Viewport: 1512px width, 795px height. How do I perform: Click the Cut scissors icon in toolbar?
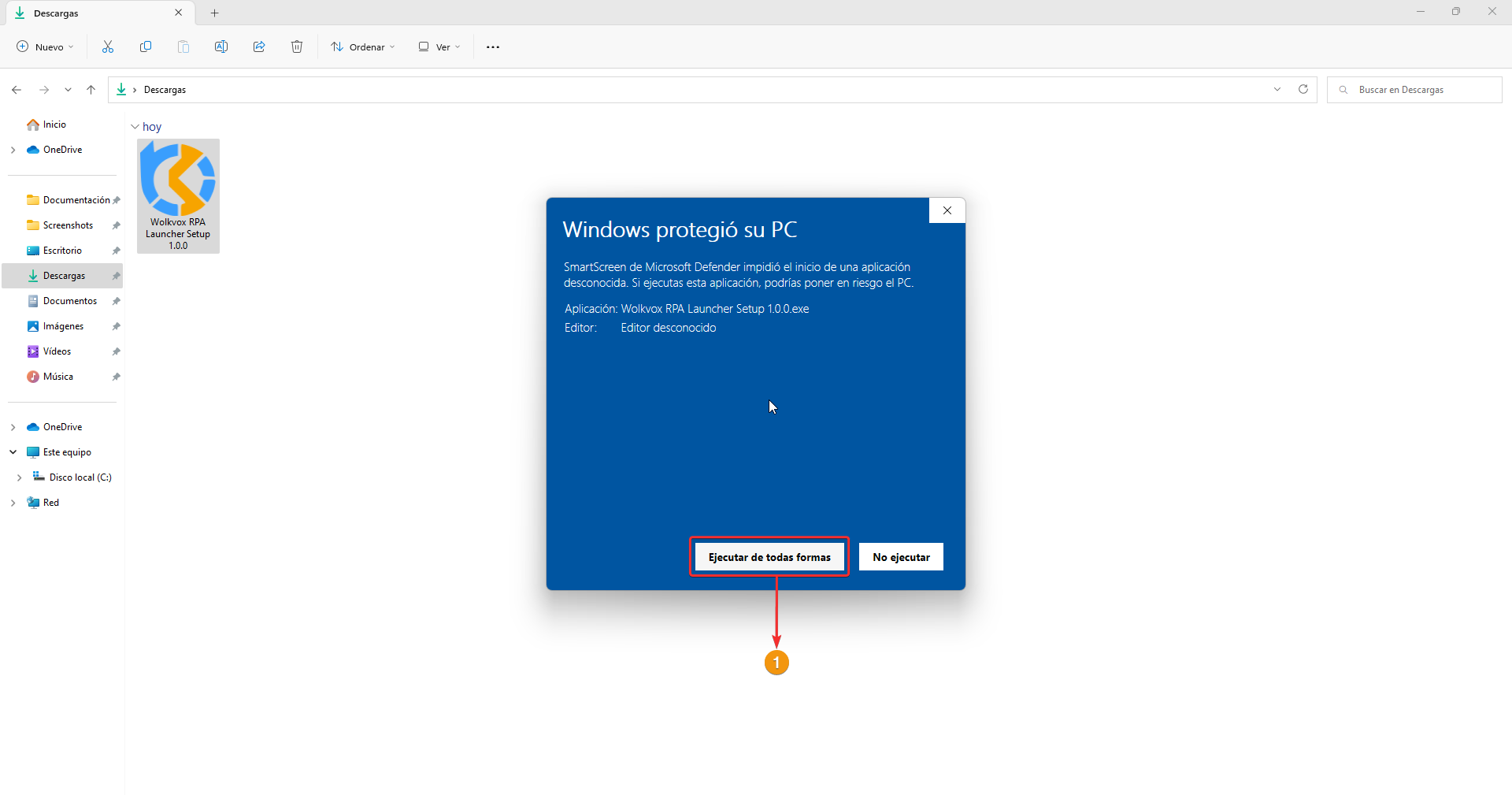[x=108, y=46]
